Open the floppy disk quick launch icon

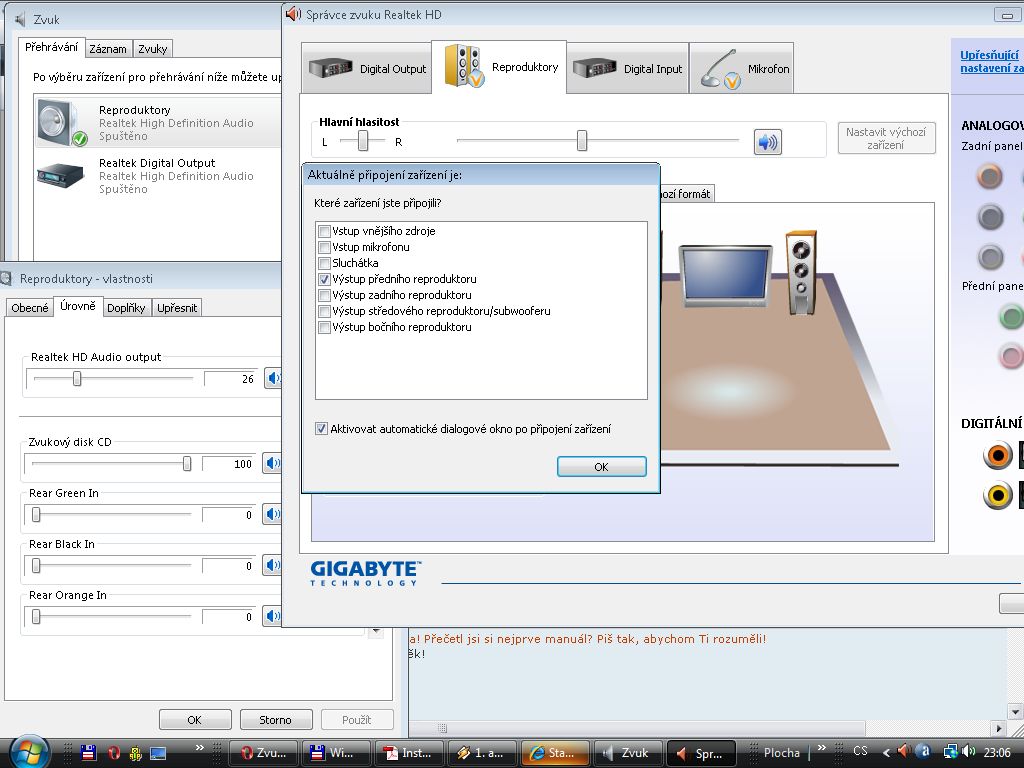(x=88, y=752)
